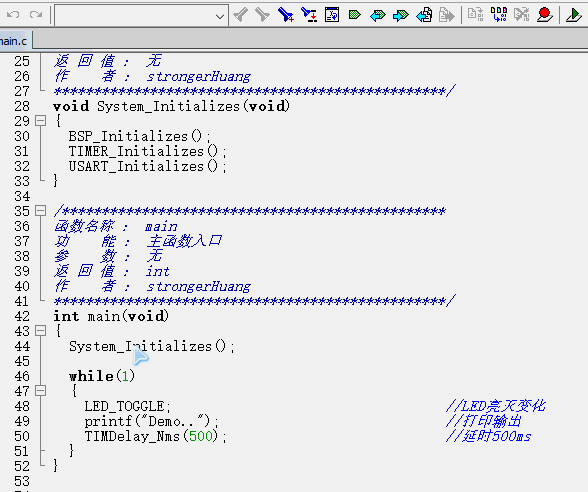Click the 'TIMDelay_Nms(500);' call
This screenshot has height=492, width=588.
(155, 436)
